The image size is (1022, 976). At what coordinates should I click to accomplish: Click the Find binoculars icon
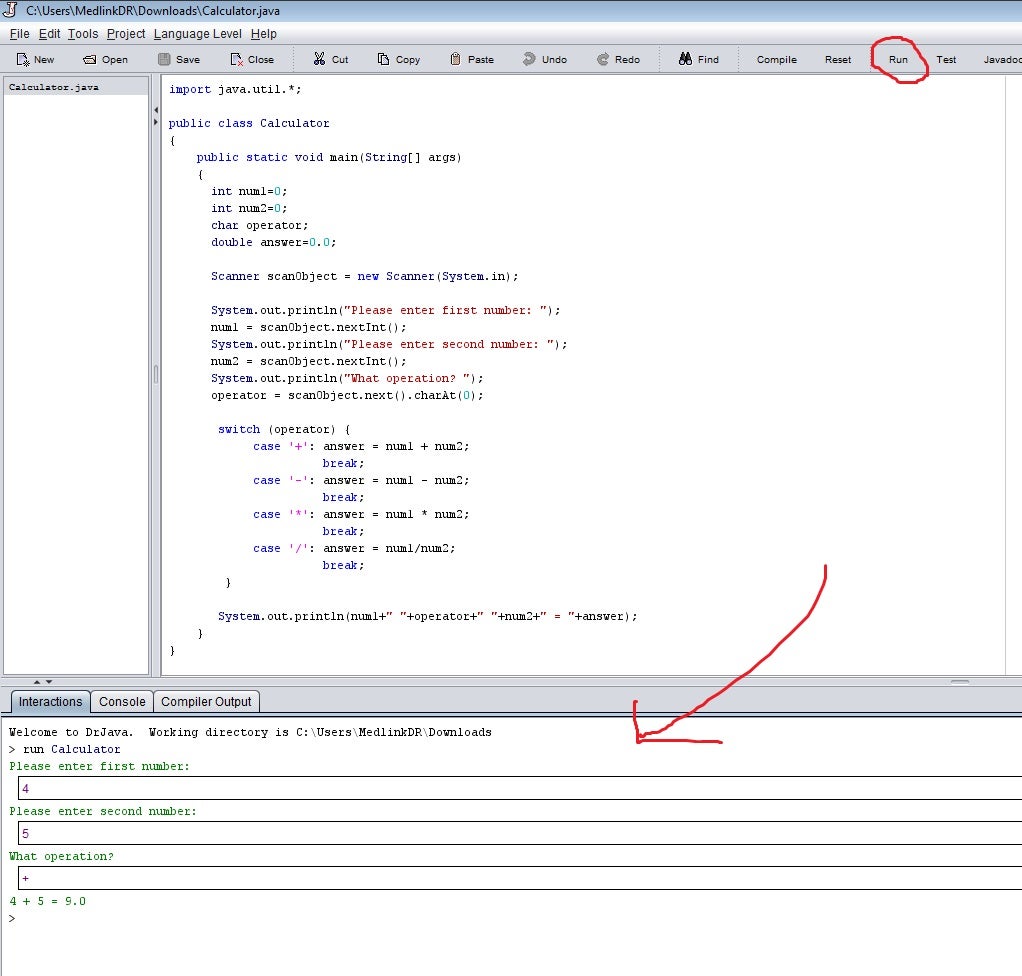(x=685, y=59)
